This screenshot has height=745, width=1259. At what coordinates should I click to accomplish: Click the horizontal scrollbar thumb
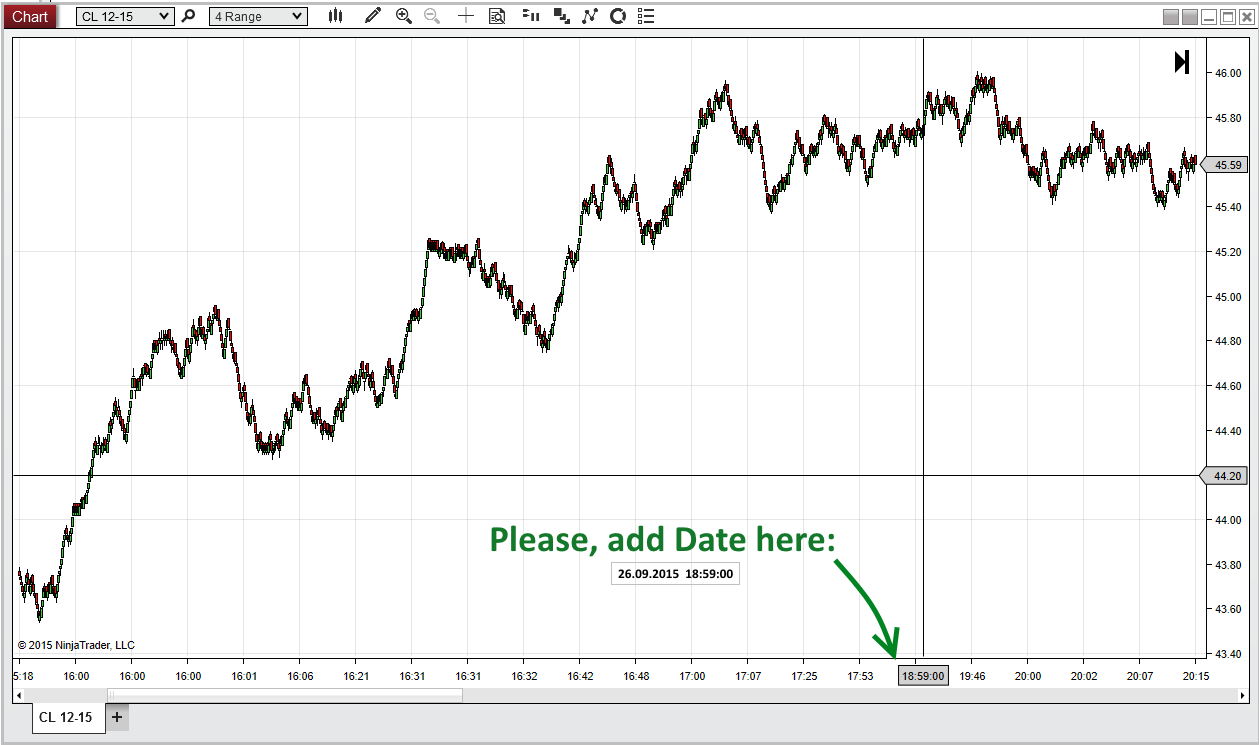click(285, 694)
